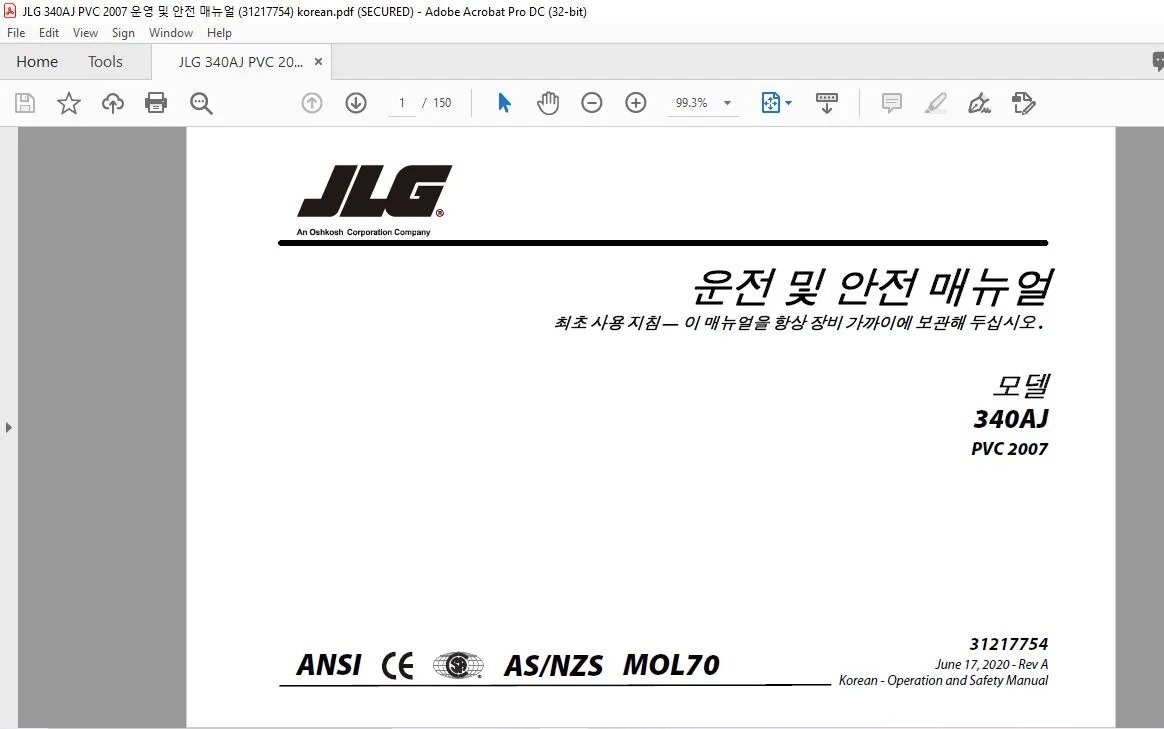Print the document using printer icon
This screenshot has height=729, width=1164.
[156, 103]
